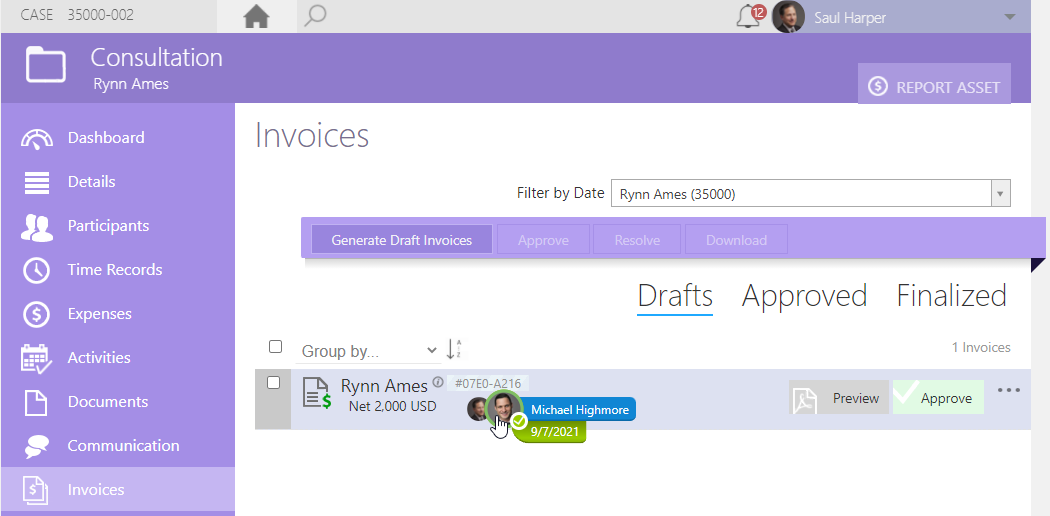This screenshot has height=516, width=1050.
Task: Click the Rynn Ames invoice name
Action: pos(384,385)
